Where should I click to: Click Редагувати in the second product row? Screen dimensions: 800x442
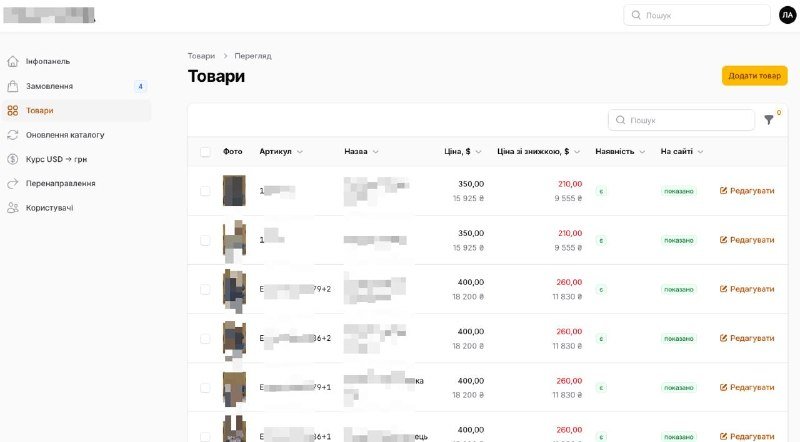tap(747, 240)
